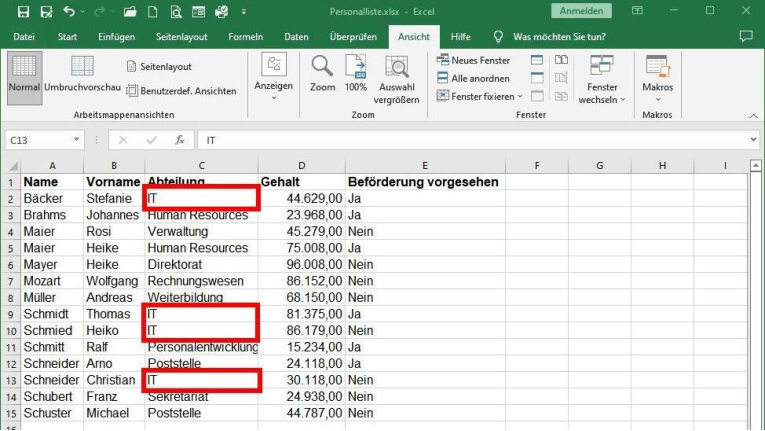Screen dimensions: 765x431
Task: Expand the formula bar with right arrow
Action: click(753, 140)
